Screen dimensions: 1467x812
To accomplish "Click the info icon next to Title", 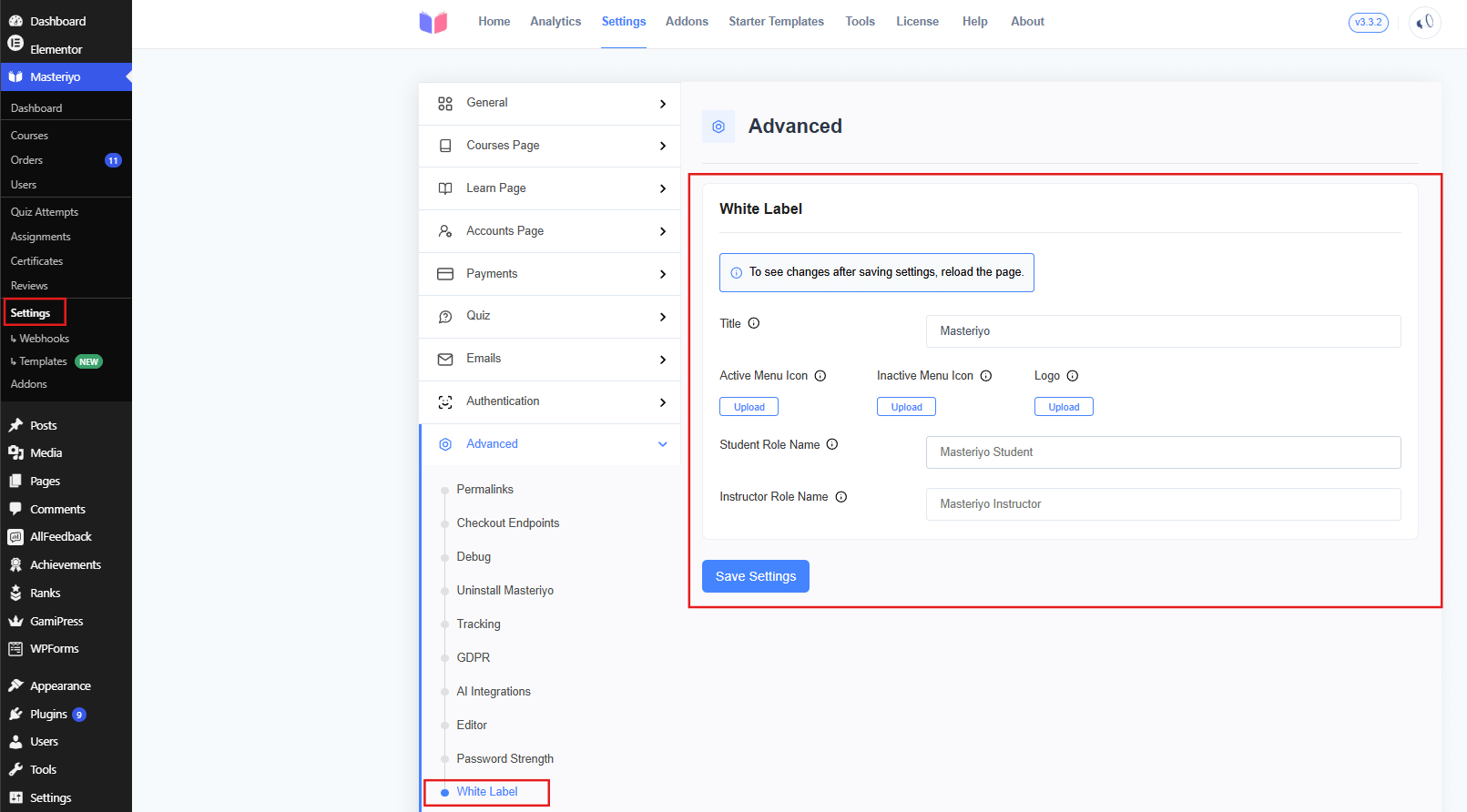I will pyautogui.click(x=754, y=323).
